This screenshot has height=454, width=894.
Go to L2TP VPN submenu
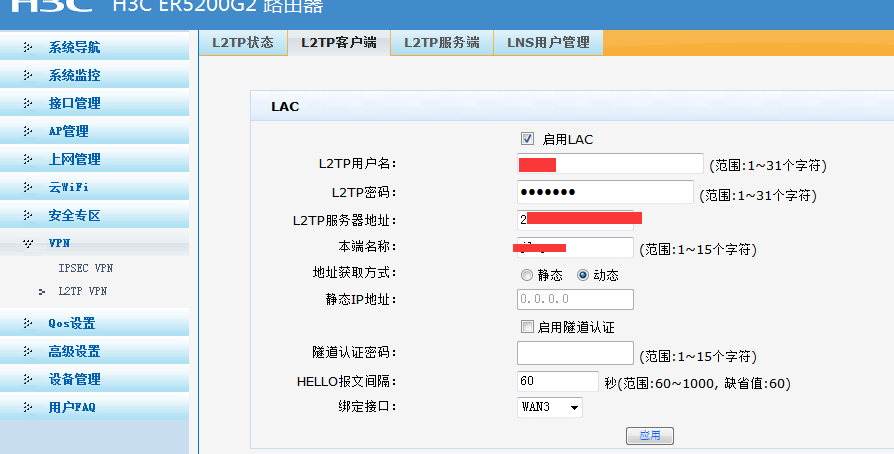click(x=83, y=291)
